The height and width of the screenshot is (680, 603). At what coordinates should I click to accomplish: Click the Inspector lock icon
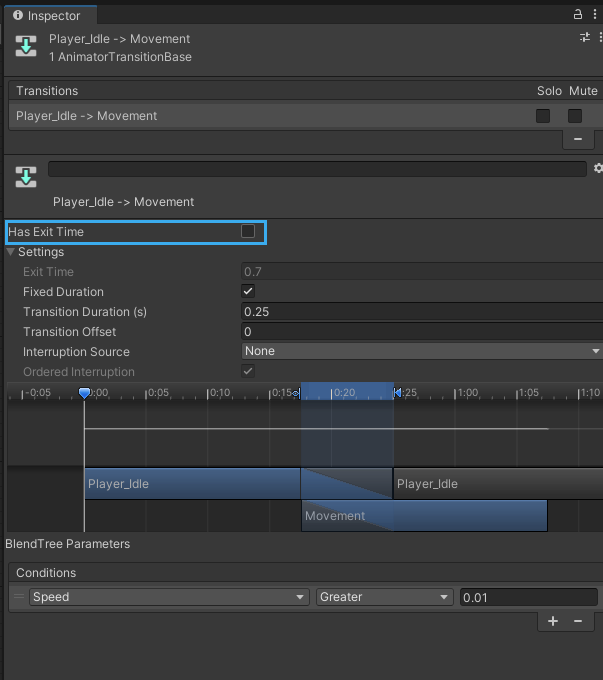pyautogui.click(x=578, y=15)
